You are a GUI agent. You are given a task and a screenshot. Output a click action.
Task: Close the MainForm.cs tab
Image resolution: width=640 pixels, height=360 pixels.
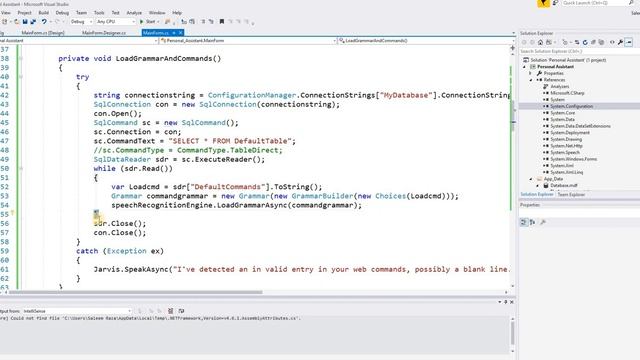pyautogui.click(x=180, y=33)
